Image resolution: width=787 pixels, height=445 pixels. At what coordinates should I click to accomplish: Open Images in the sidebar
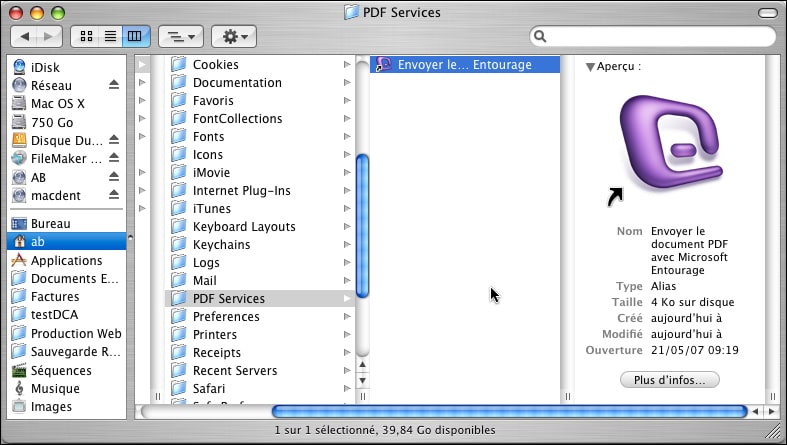click(x=66, y=406)
